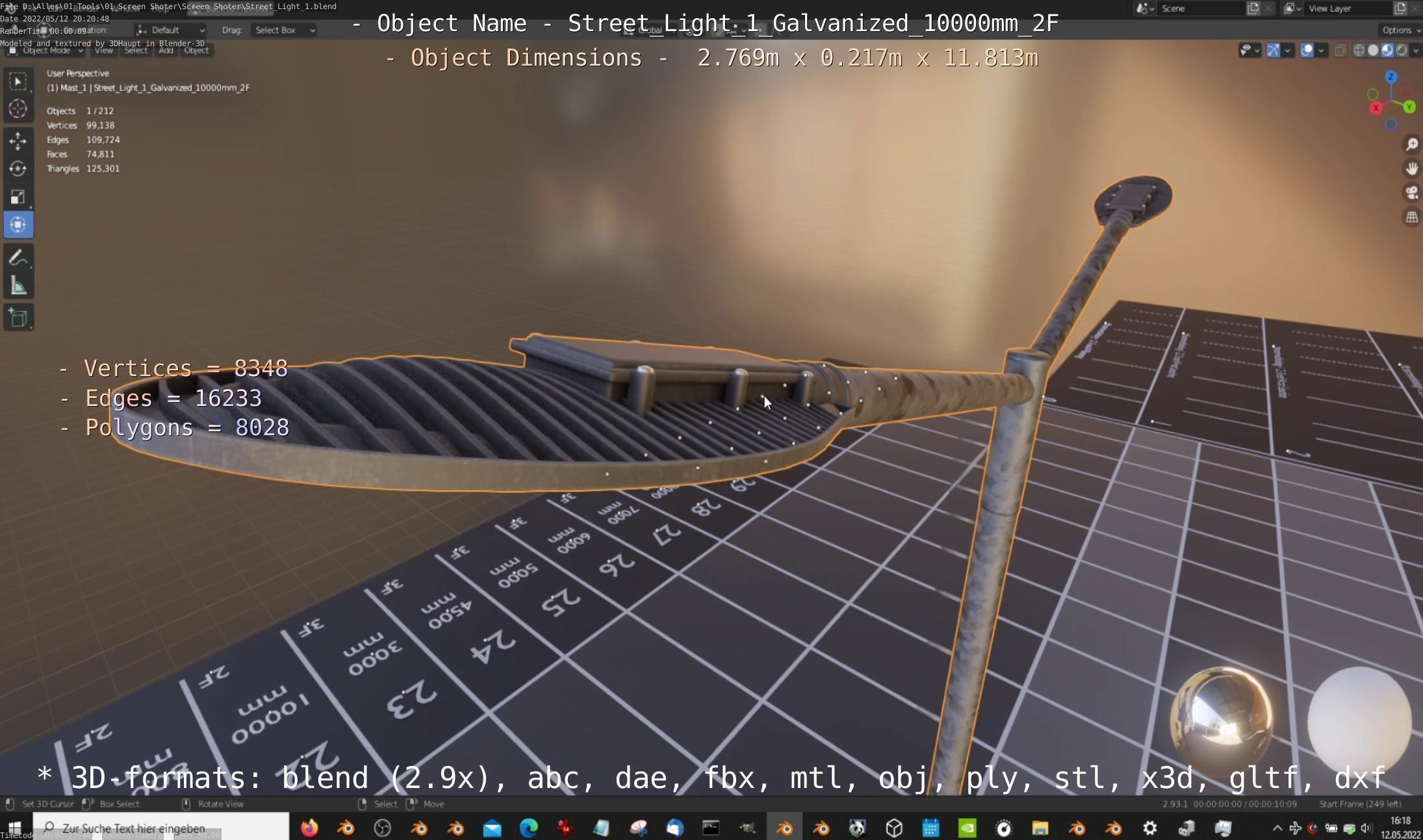The width and height of the screenshot is (1423, 840).
Task: Switch perspective/orthographic with the grid icon
Action: [x=1411, y=217]
